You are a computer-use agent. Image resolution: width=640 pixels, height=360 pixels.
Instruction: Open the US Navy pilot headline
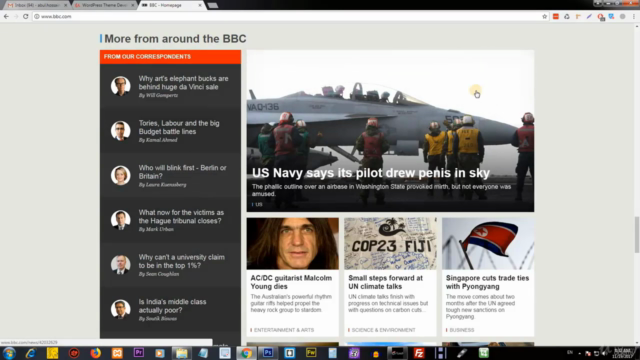371,173
